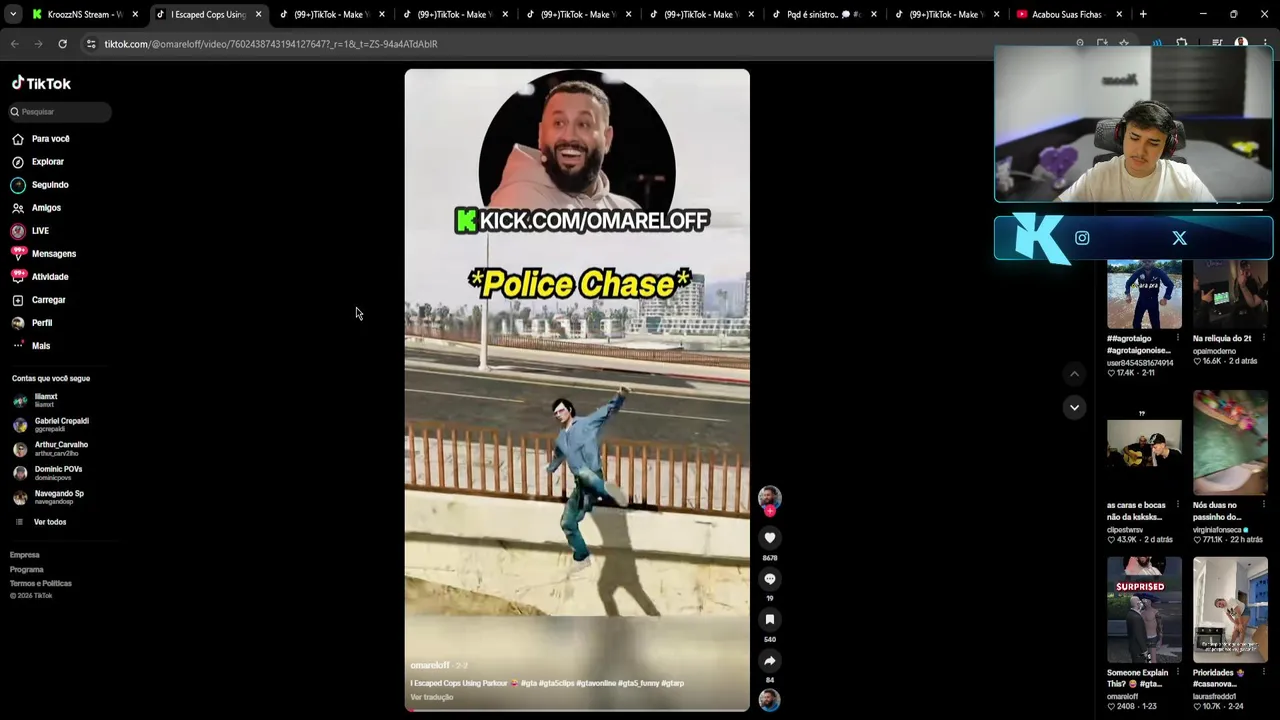Viewport: 1280px width, 720px height.
Task: Seek on the video progress bar
Action: (x=577, y=710)
